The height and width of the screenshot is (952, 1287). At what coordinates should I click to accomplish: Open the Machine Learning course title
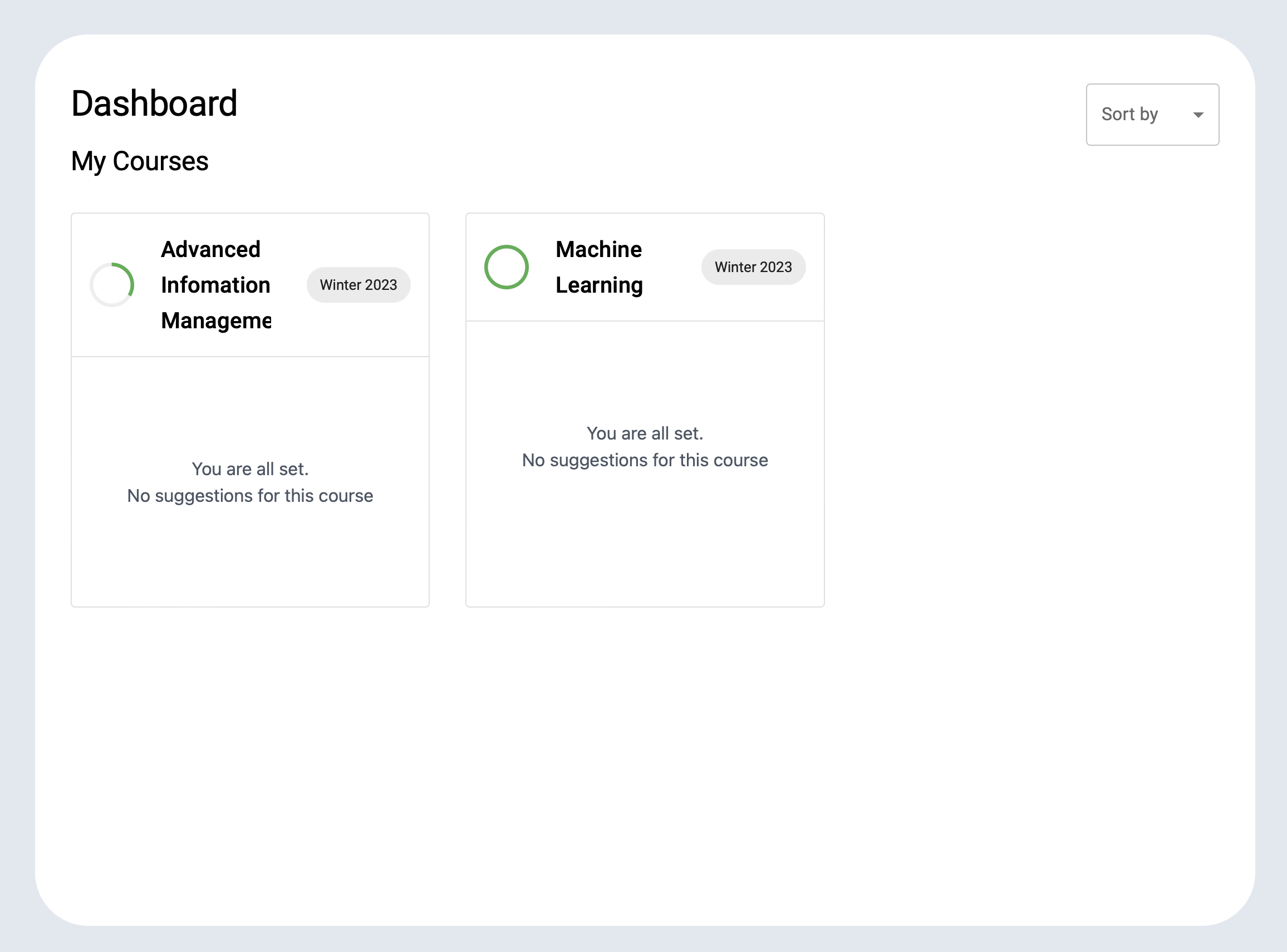pos(598,267)
